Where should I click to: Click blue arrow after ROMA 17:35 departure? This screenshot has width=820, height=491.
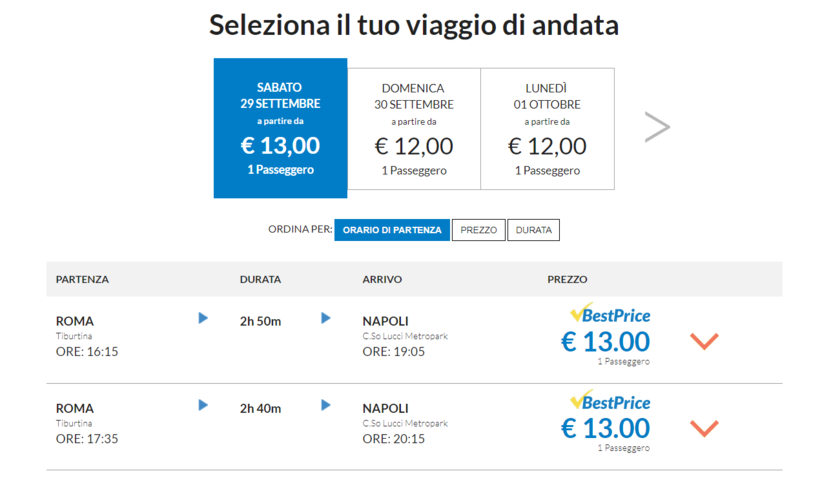(203, 405)
